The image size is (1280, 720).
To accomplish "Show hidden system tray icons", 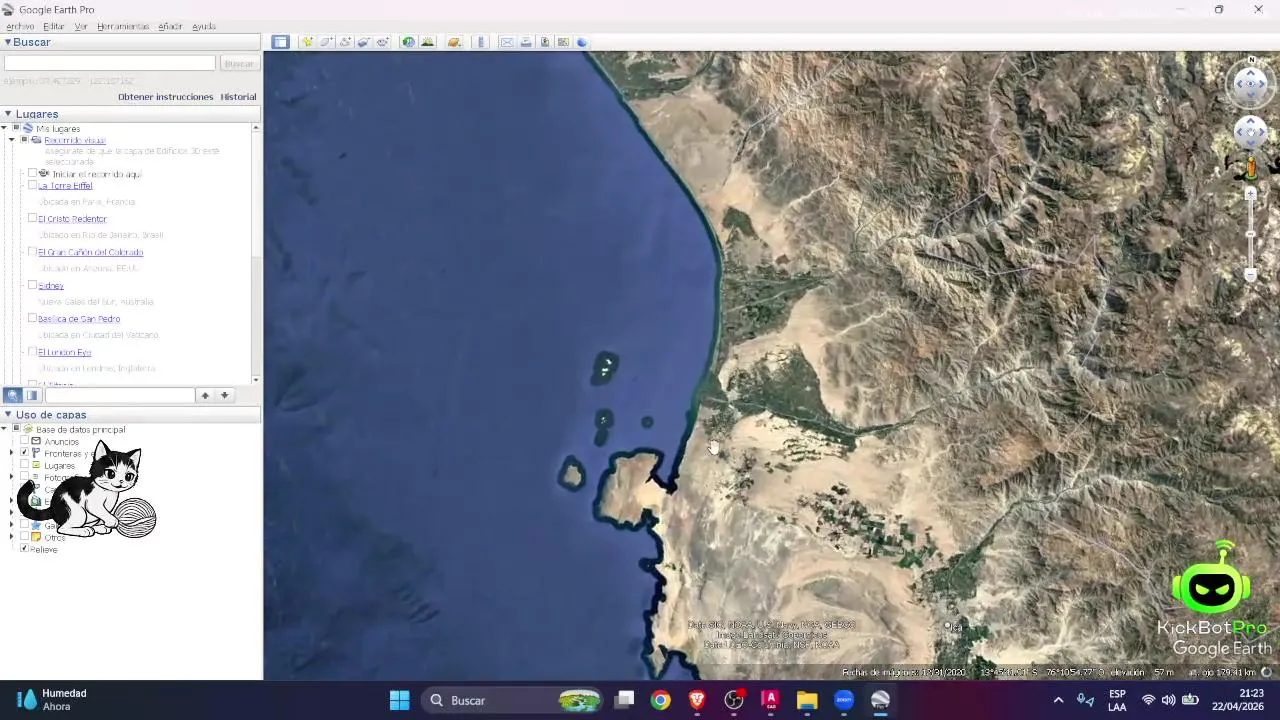I will click(1058, 700).
